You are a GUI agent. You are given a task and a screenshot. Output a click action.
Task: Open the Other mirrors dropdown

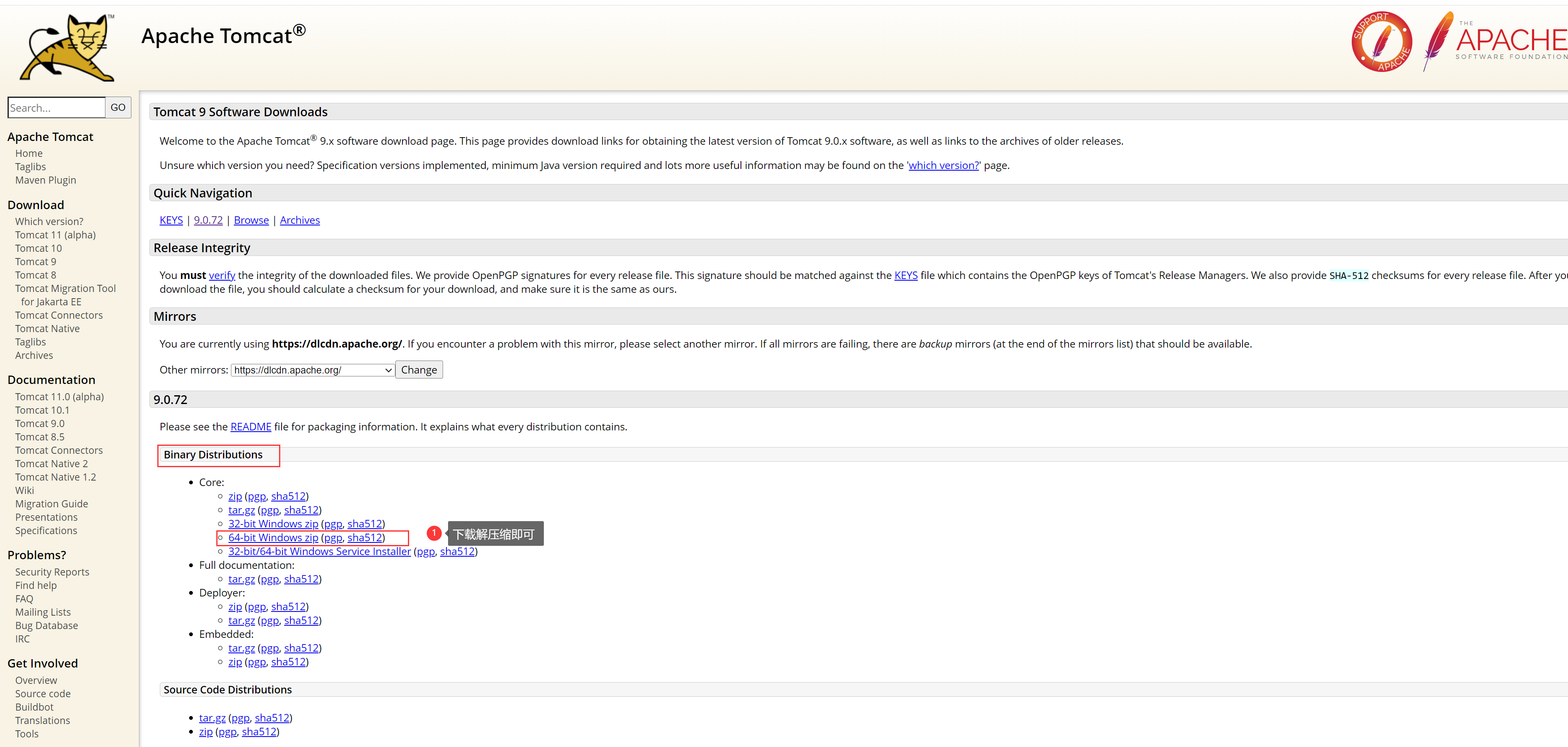313,370
